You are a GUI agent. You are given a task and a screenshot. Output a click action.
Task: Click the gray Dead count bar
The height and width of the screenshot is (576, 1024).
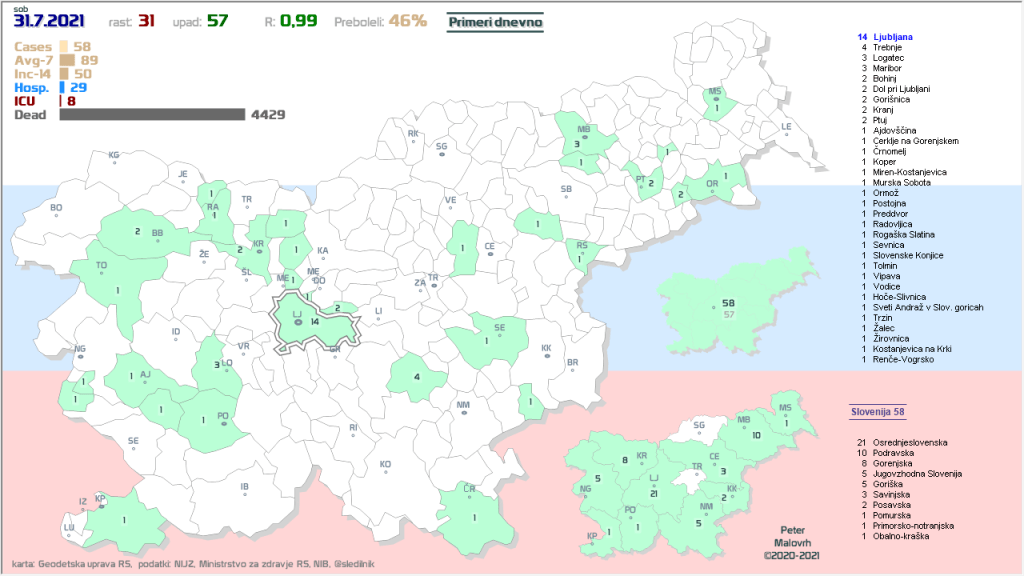[152, 115]
